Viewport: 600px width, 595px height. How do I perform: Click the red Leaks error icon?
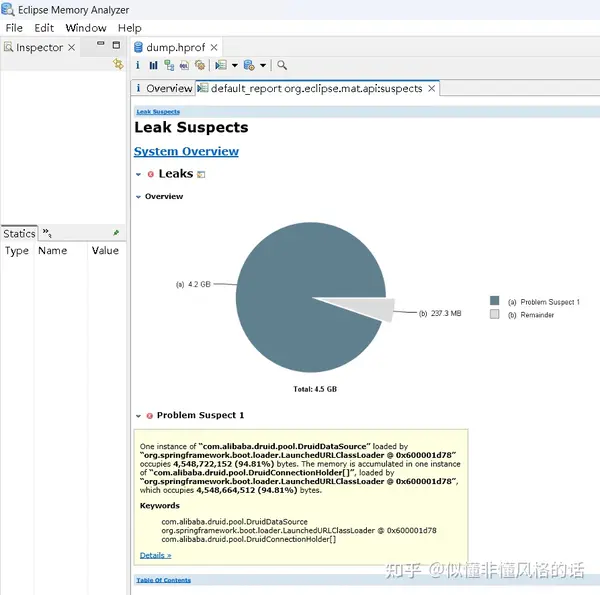[151, 174]
